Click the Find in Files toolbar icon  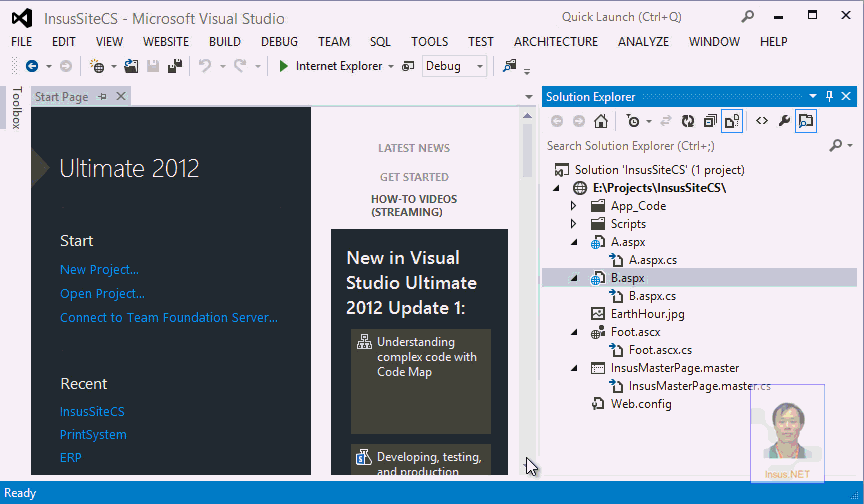click(x=510, y=66)
